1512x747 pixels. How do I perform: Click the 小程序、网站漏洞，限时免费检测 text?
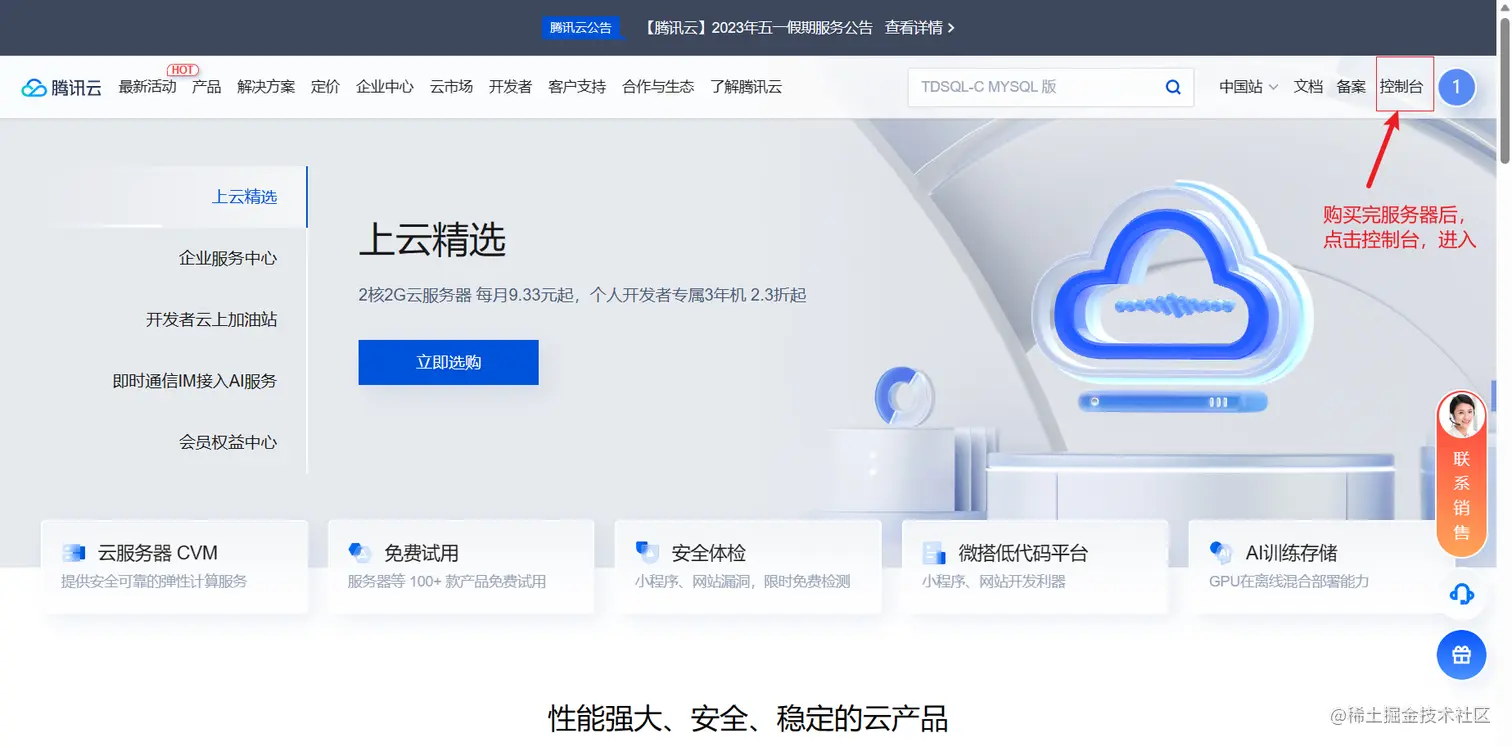[742, 581]
